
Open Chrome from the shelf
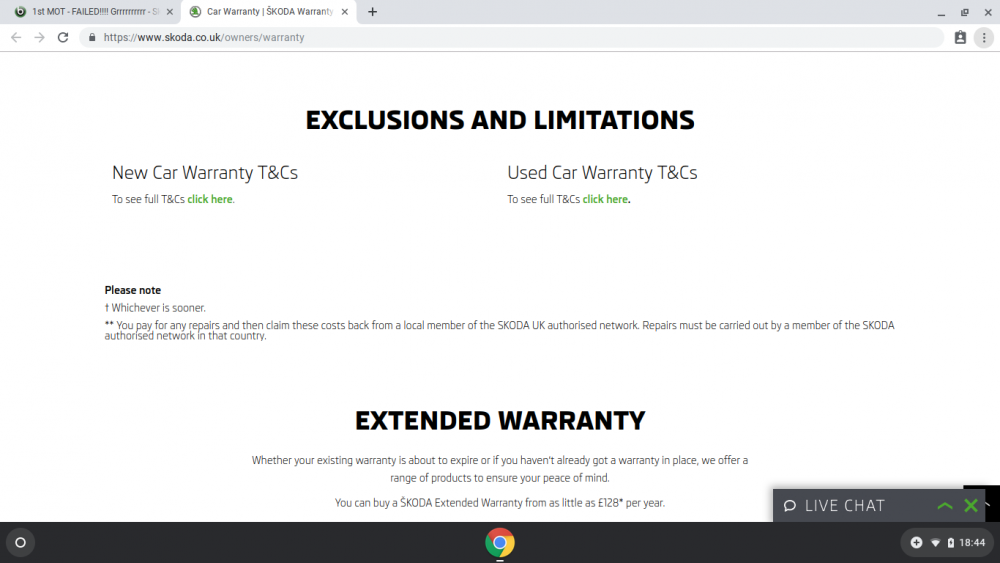tap(500, 543)
